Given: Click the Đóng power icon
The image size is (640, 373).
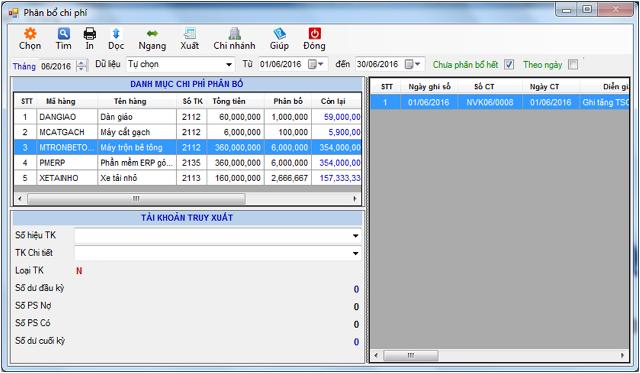Looking at the screenshot, I should [314, 33].
